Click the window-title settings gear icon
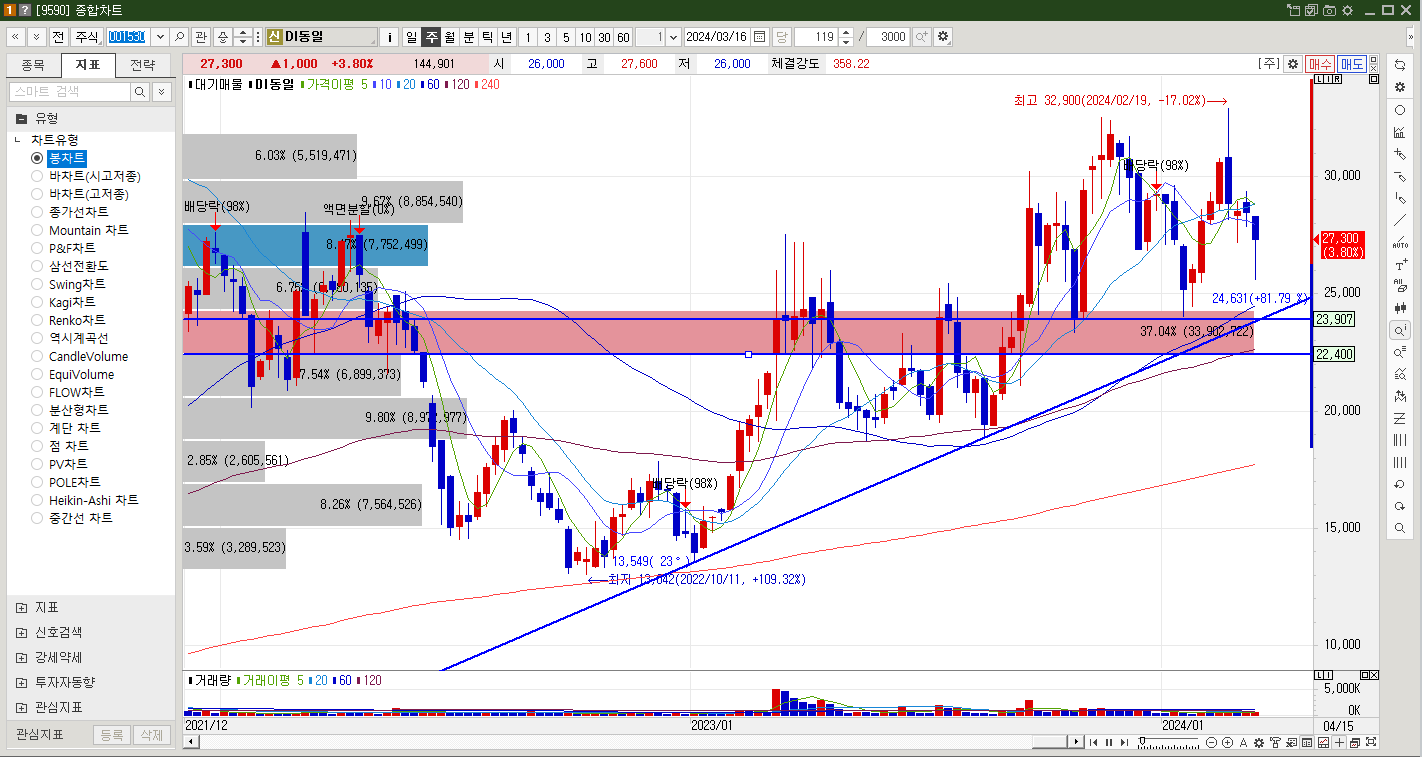 1347,10
